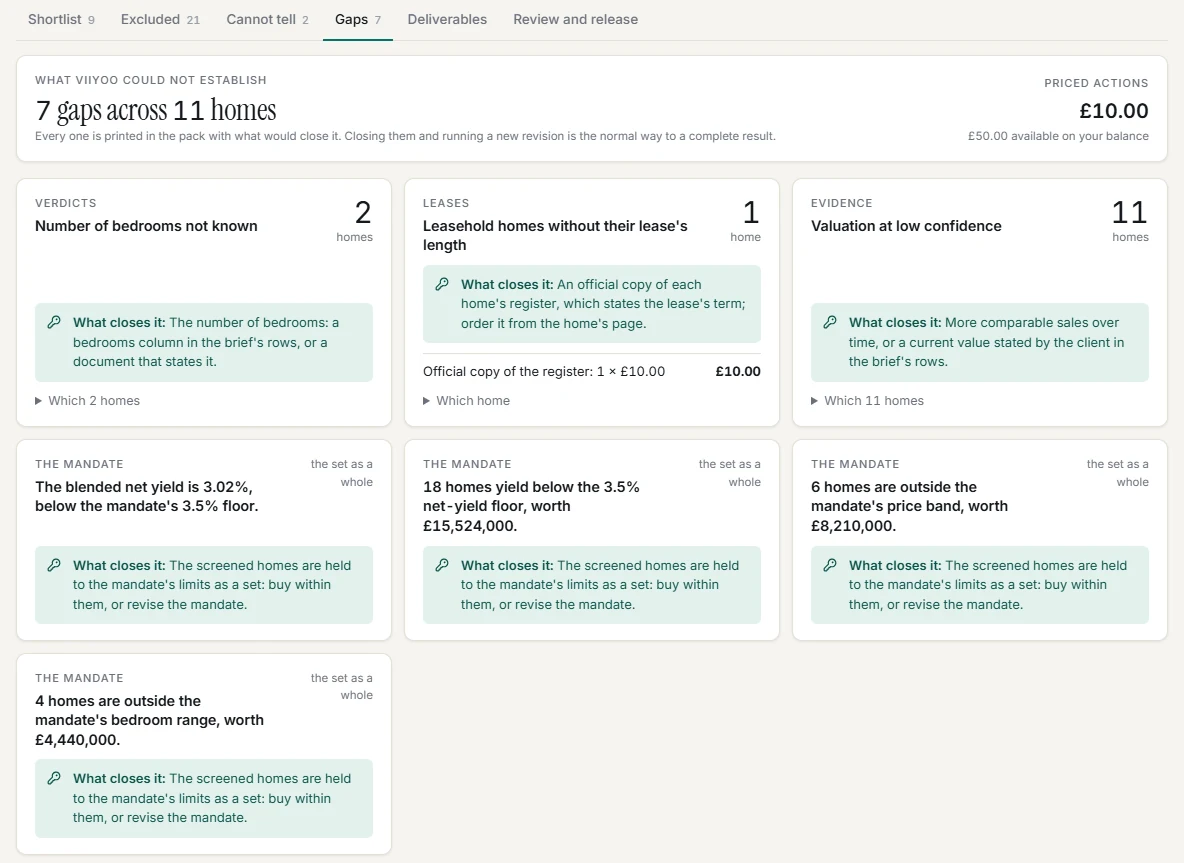Expand the 'Which 11 homes' disclosure
The width and height of the screenshot is (1184, 863).
[x=868, y=401]
